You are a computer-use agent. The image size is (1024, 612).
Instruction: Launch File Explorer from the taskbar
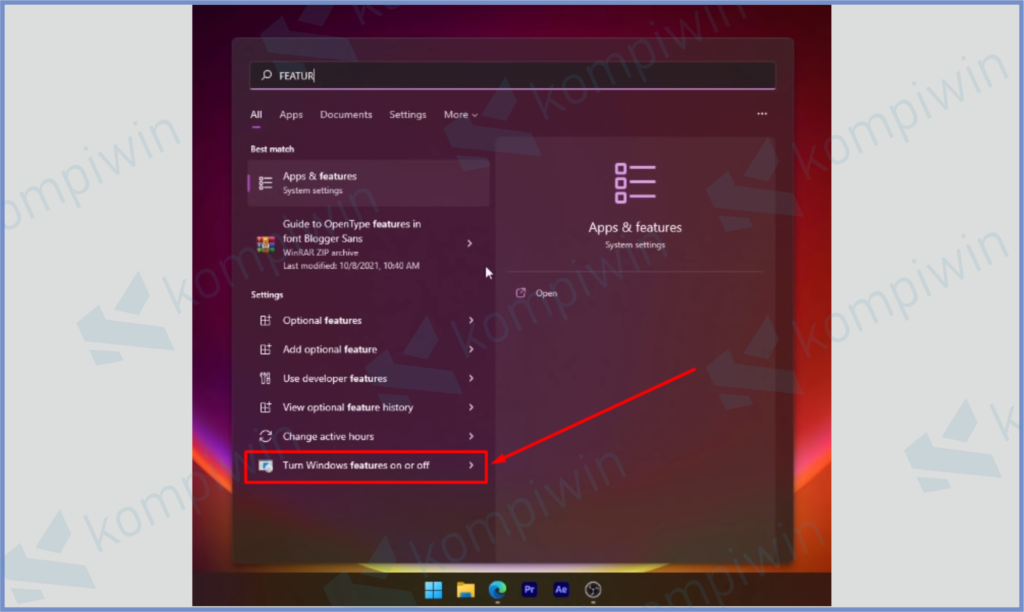(x=465, y=589)
